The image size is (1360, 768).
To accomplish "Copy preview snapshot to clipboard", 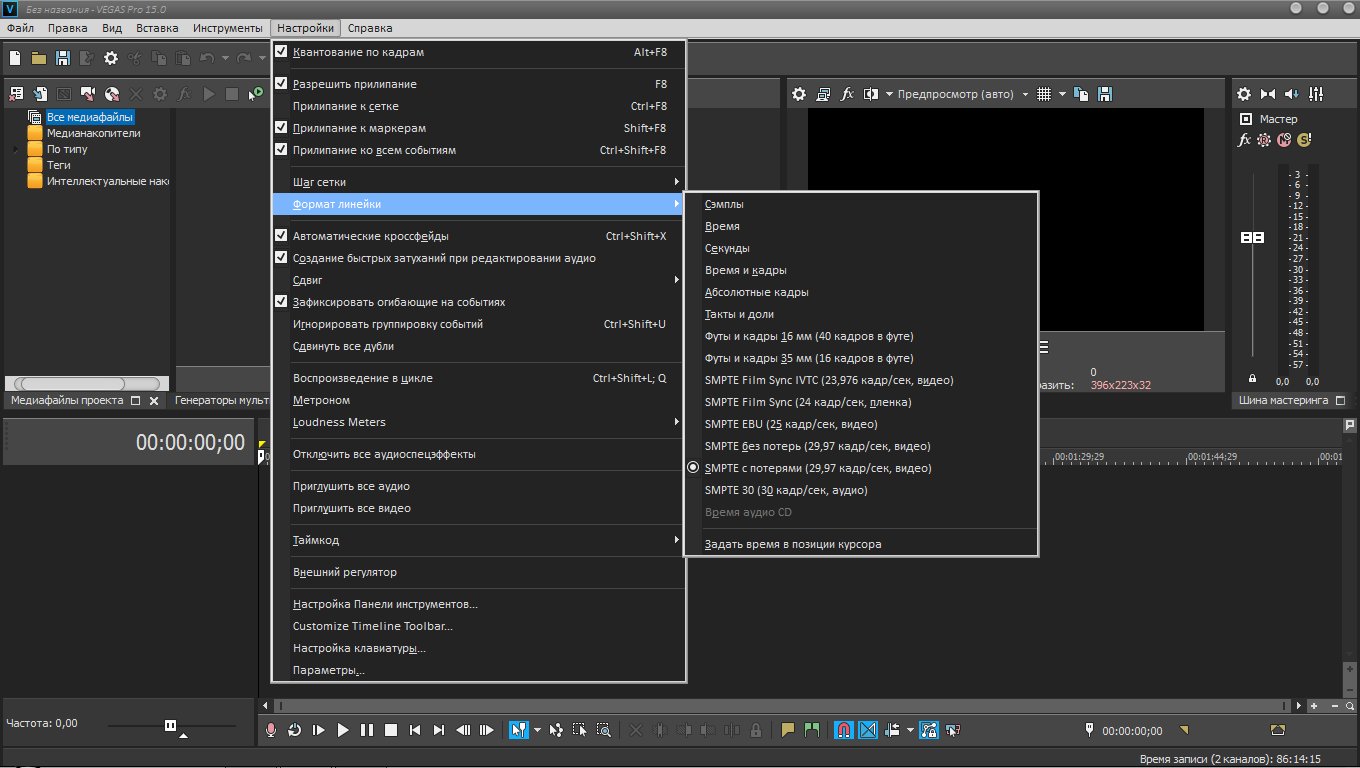I will click(x=1081, y=94).
